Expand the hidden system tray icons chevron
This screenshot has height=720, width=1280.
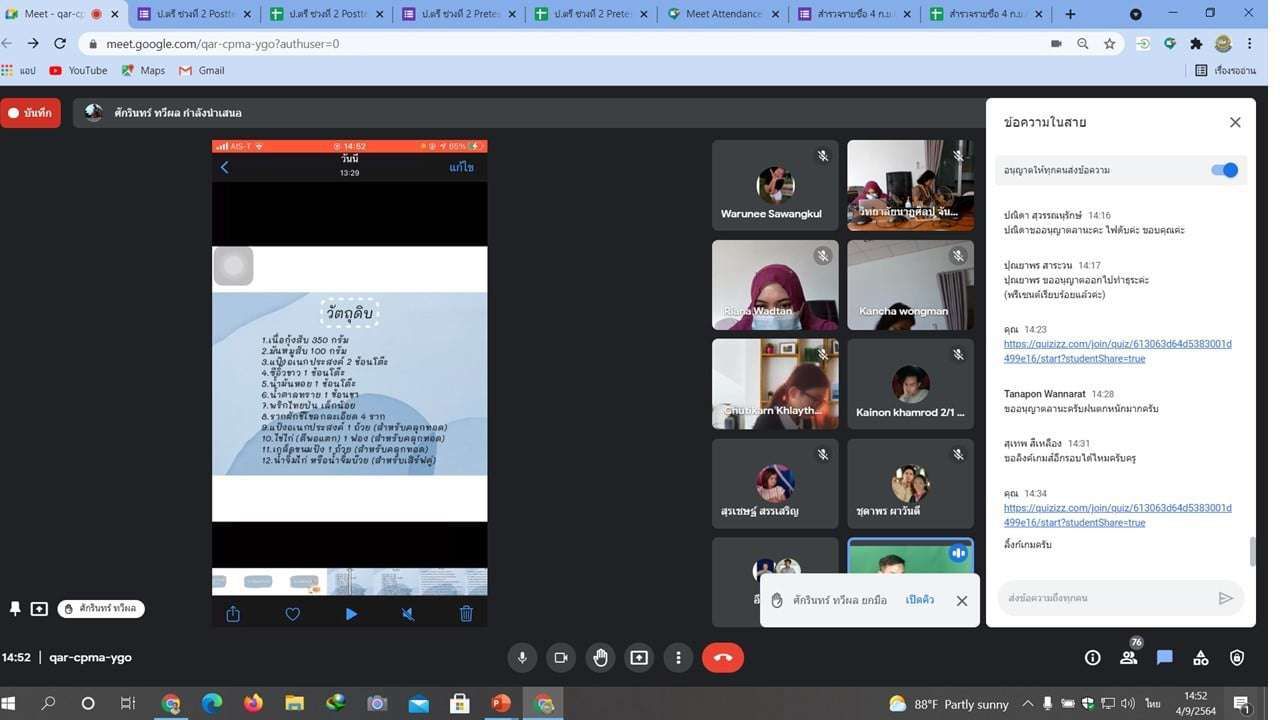pyautogui.click(x=1026, y=703)
